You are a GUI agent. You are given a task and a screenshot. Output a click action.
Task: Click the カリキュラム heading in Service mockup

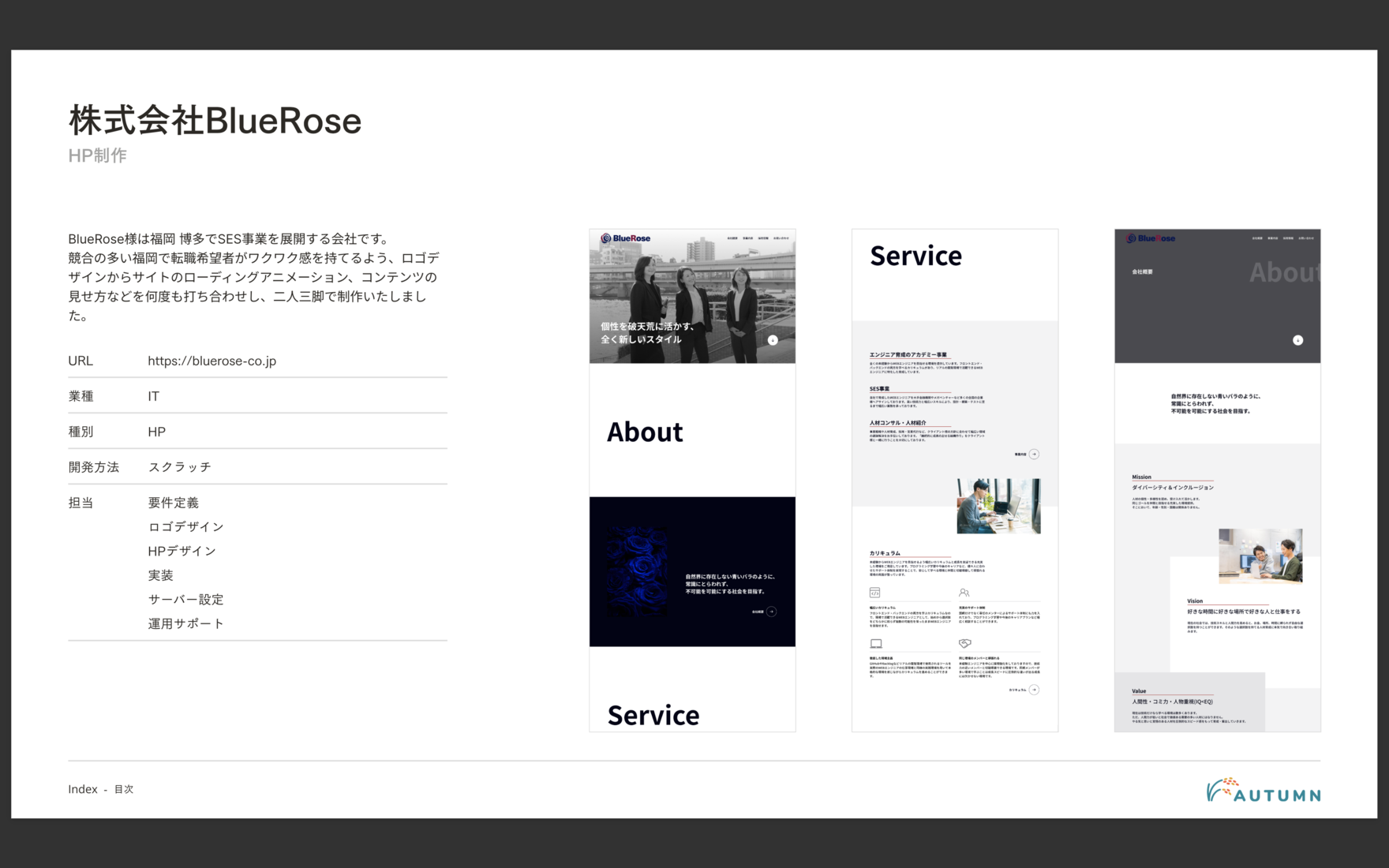[885, 553]
